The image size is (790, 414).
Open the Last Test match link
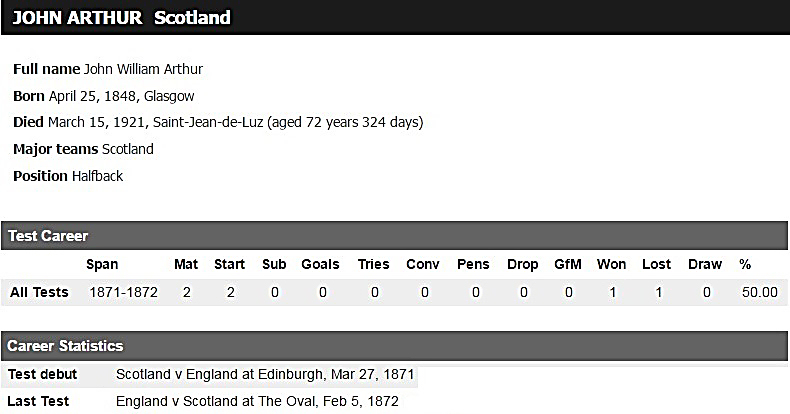pyautogui.click(x=257, y=401)
